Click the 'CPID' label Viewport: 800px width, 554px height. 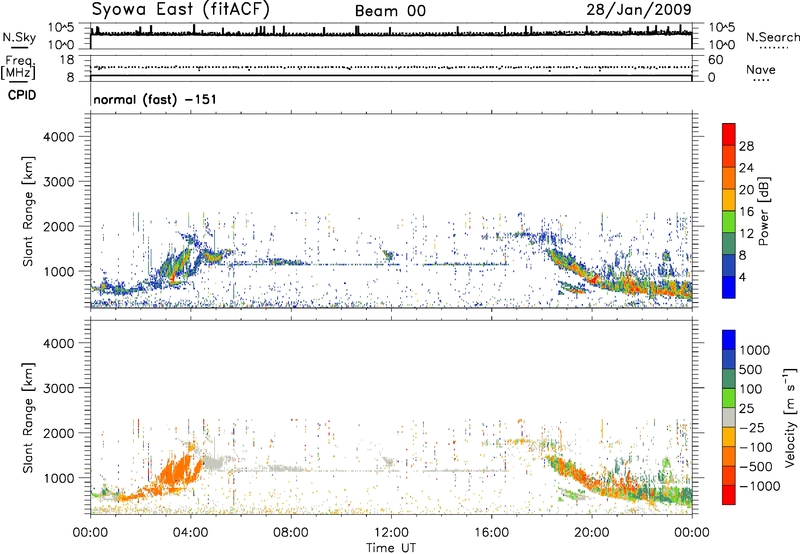click(x=22, y=95)
